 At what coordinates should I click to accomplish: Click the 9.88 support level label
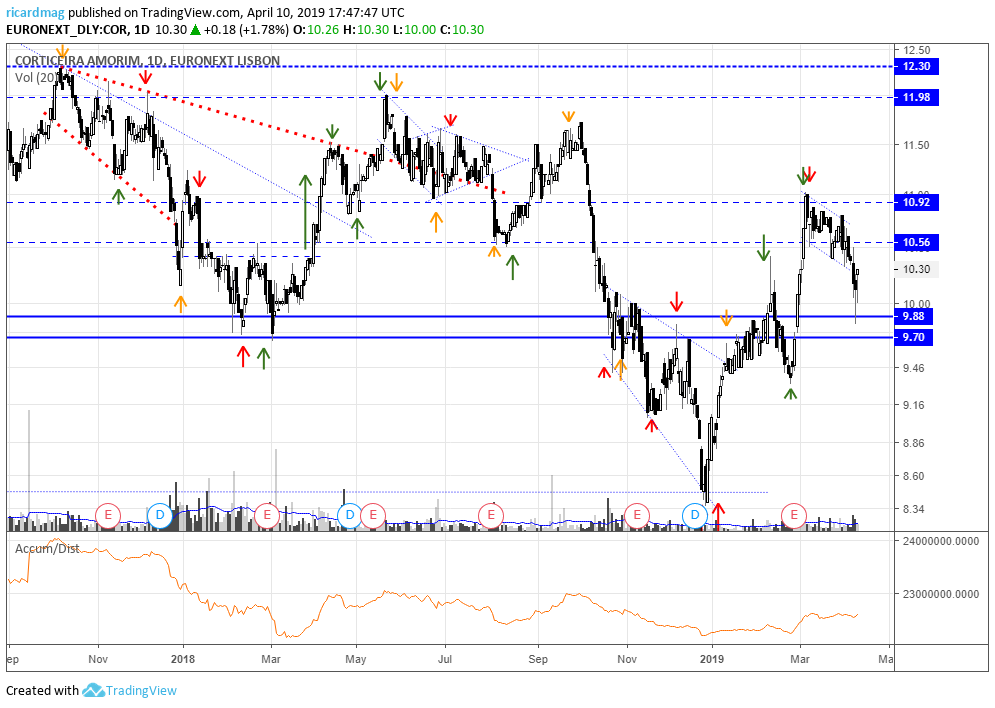coord(913,316)
